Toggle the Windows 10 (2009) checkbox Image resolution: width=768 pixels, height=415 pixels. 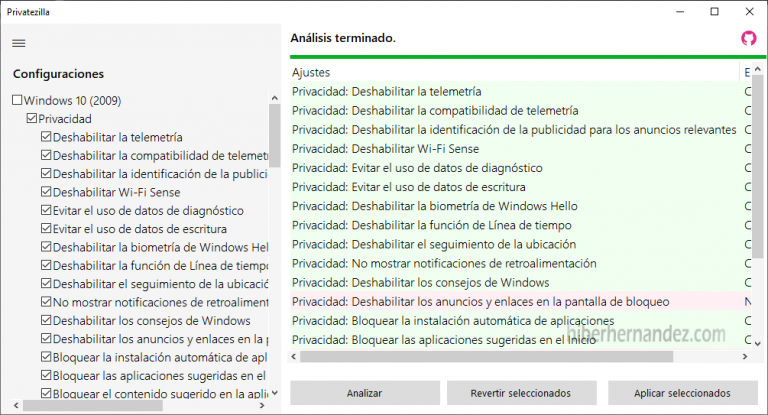(x=17, y=101)
